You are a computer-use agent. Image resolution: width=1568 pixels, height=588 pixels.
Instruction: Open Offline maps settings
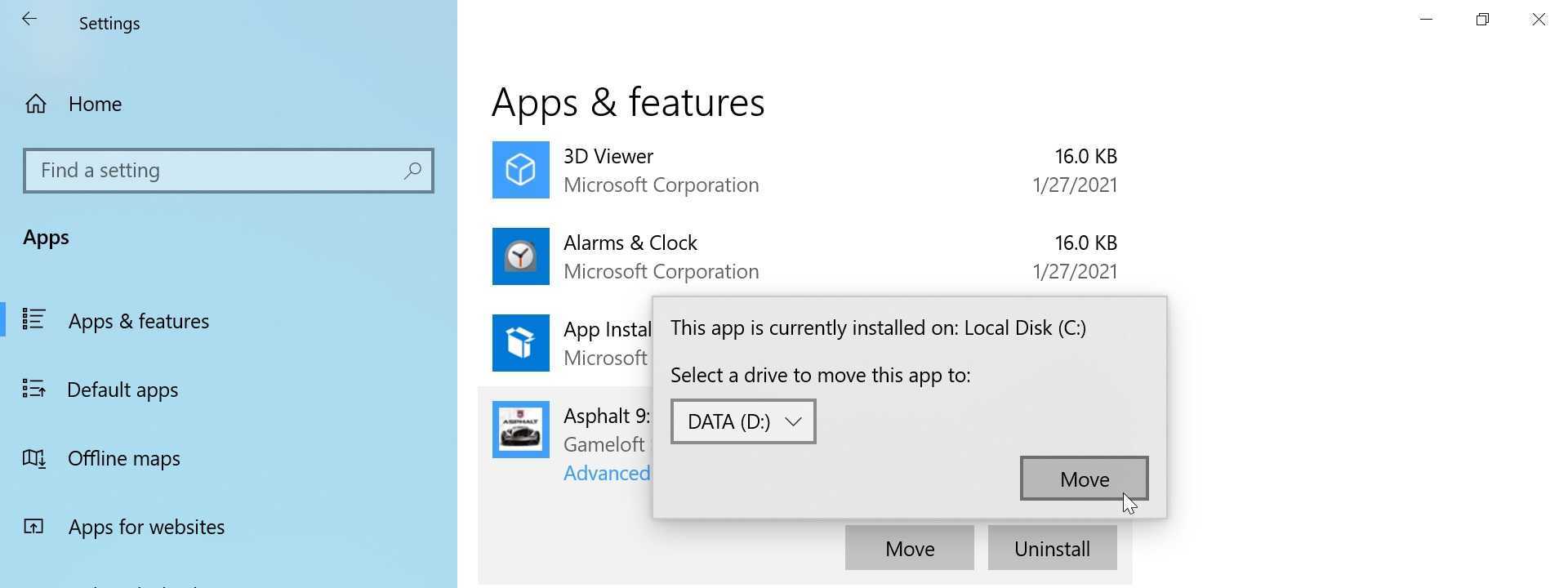(123, 458)
